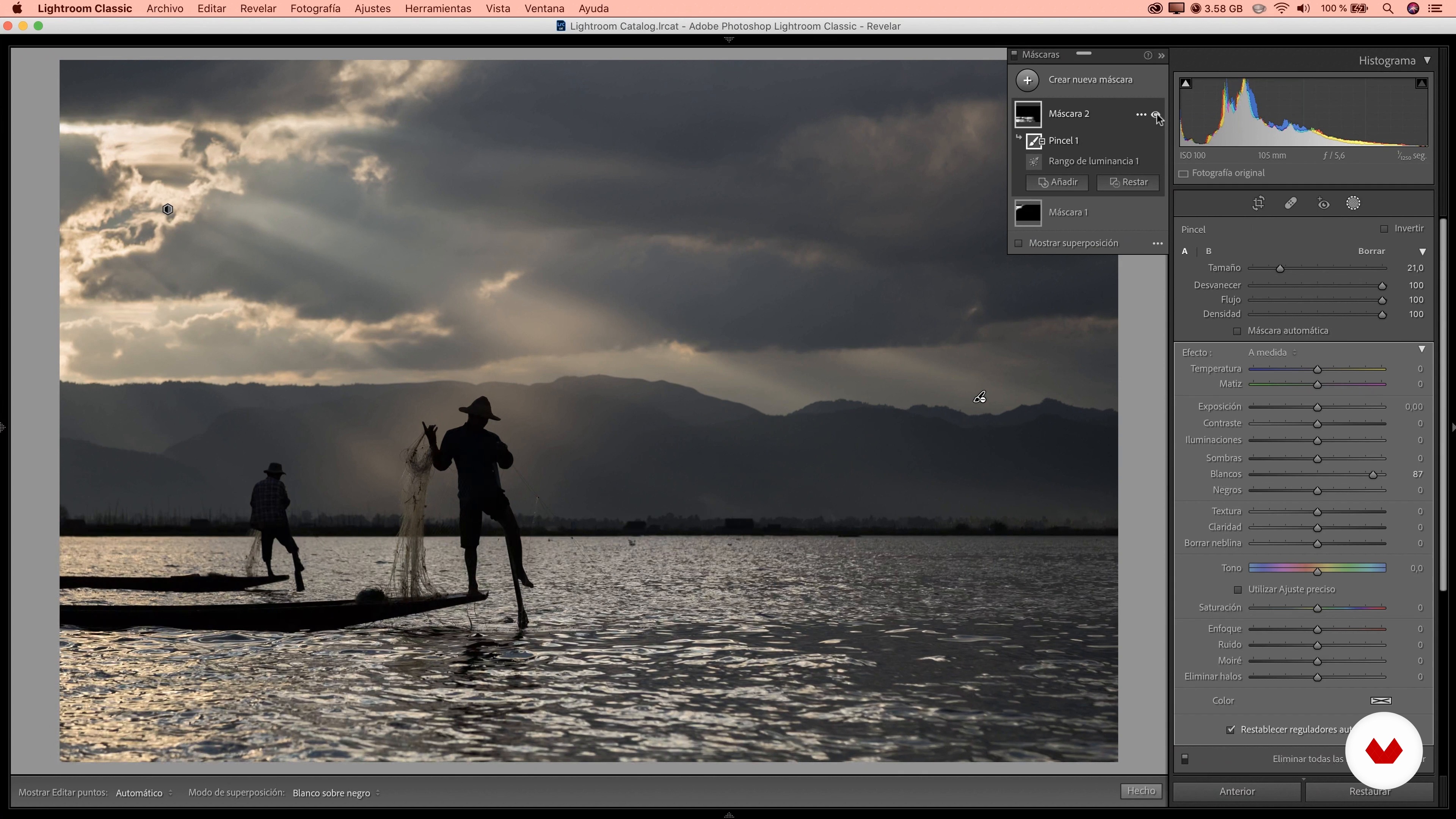Enable the Fotografía original checkbox
The height and width of the screenshot is (819, 1456).
point(1183,174)
